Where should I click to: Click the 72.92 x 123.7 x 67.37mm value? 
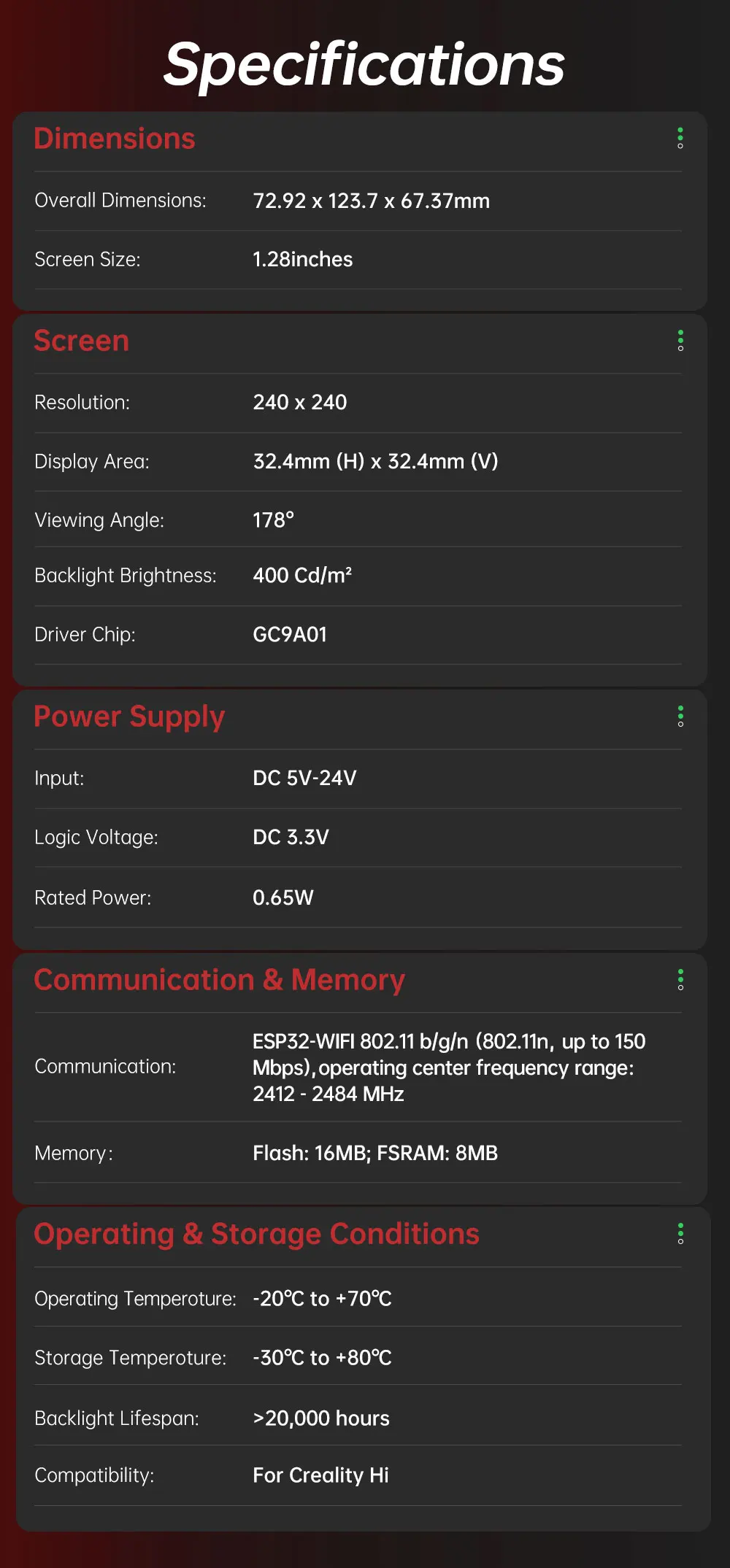pos(371,201)
